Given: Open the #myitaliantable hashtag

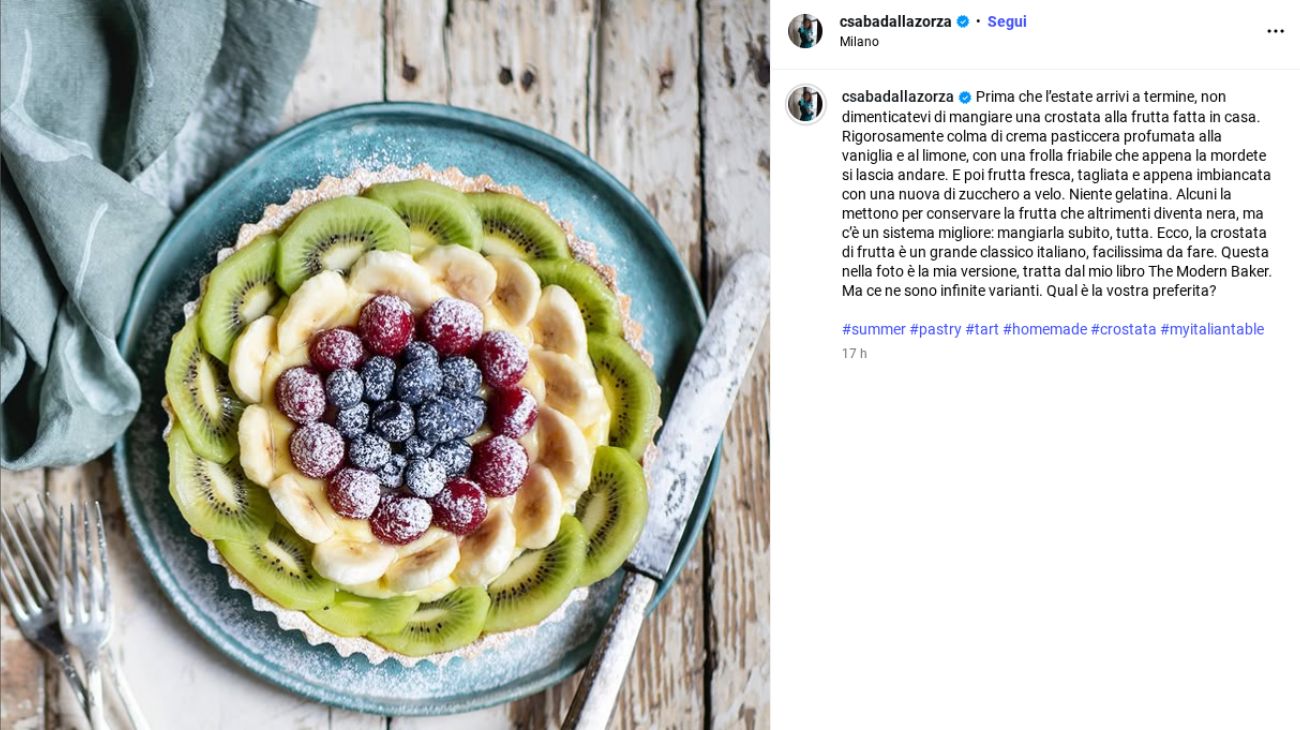Looking at the screenshot, I should click(1212, 329).
